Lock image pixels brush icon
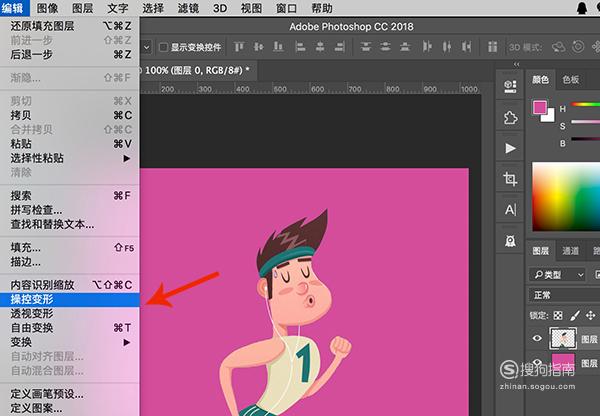The width and height of the screenshot is (600, 416). pyautogui.click(x=575, y=315)
